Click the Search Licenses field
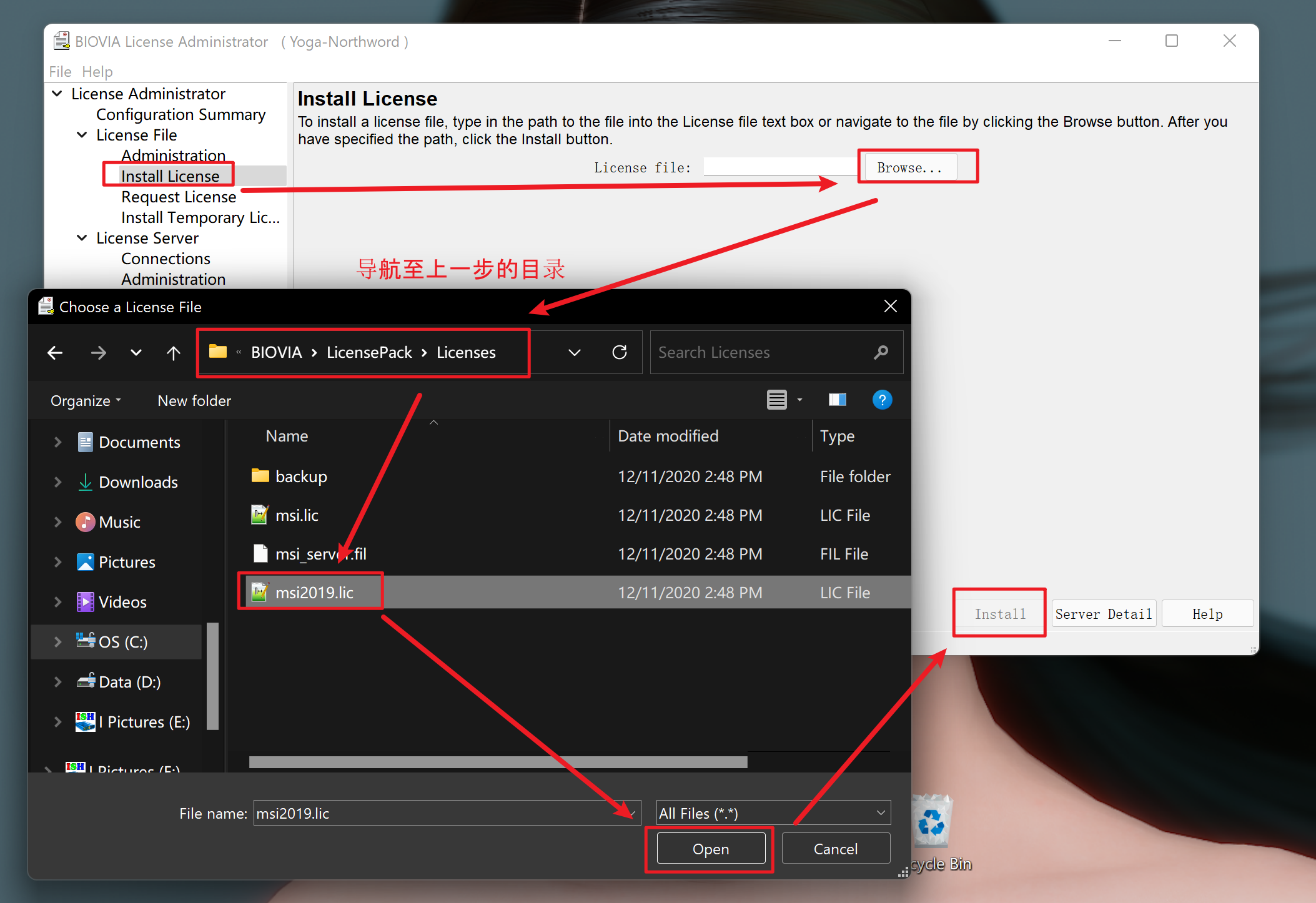 776,352
